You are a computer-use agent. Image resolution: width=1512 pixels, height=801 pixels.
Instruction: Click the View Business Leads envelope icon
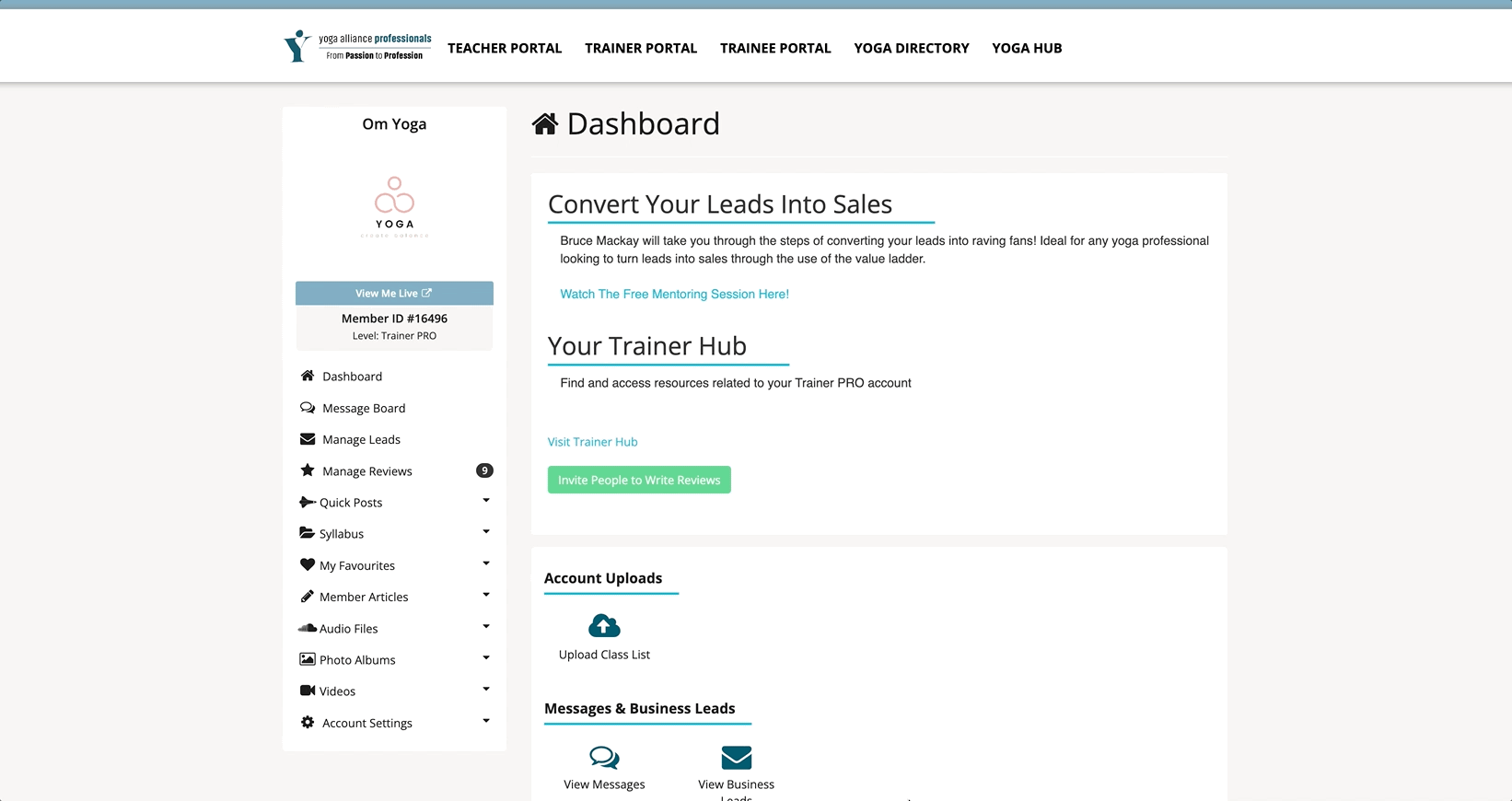point(736,758)
